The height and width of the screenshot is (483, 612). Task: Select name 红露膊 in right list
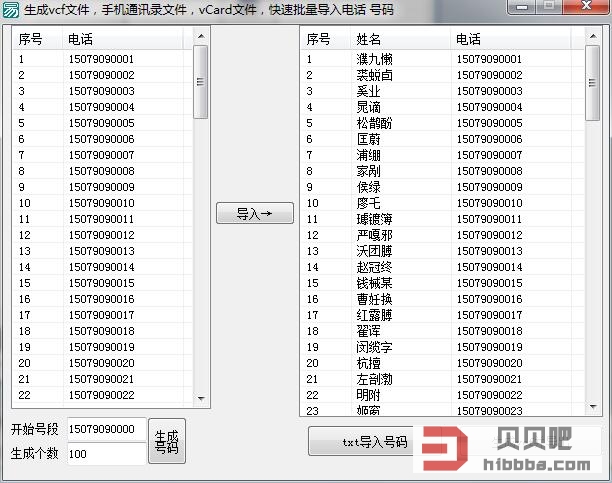(x=374, y=315)
